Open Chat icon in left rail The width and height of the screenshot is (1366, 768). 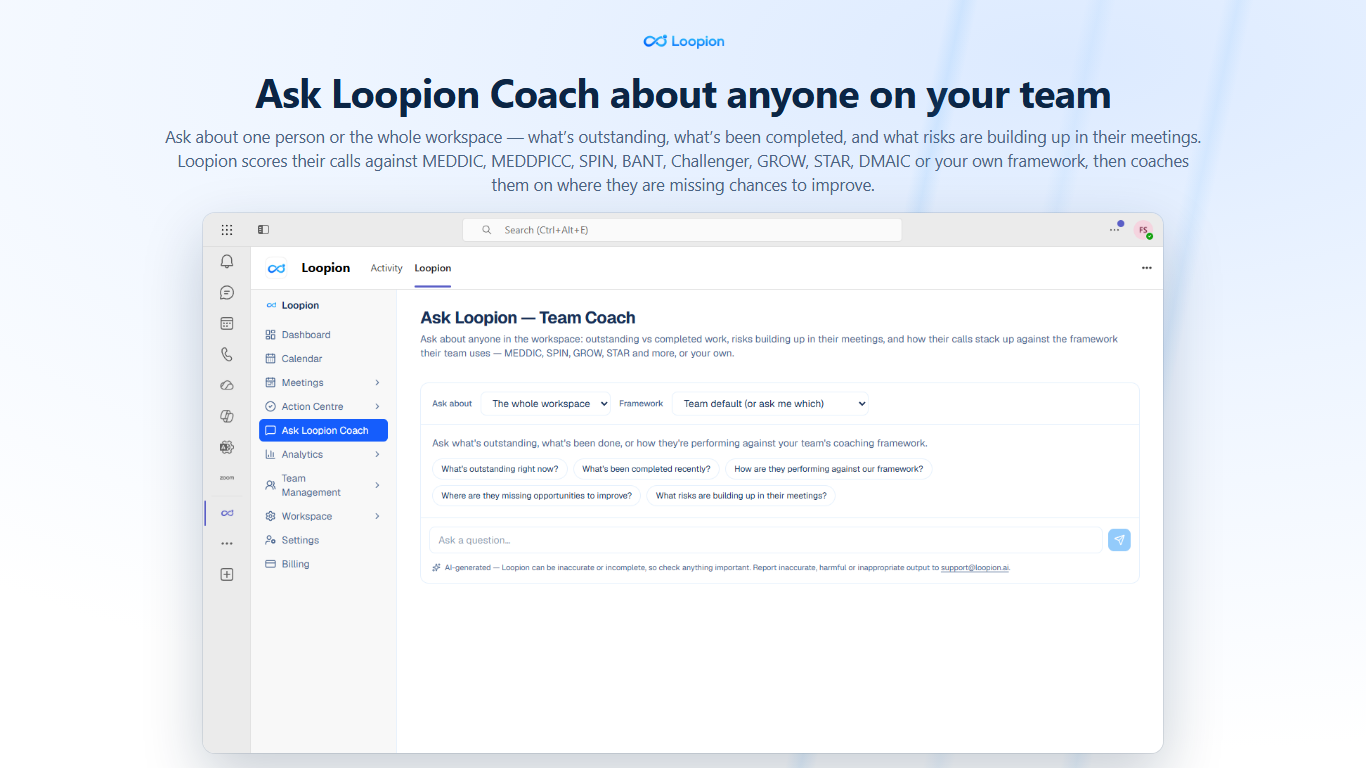227,293
